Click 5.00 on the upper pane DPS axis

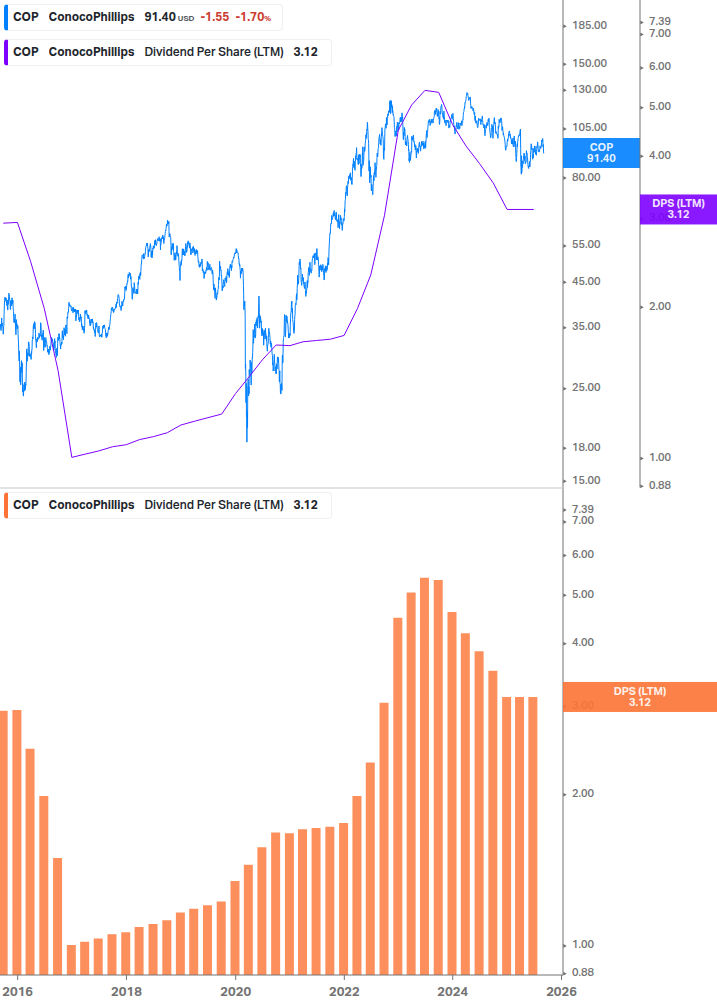(x=660, y=106)
